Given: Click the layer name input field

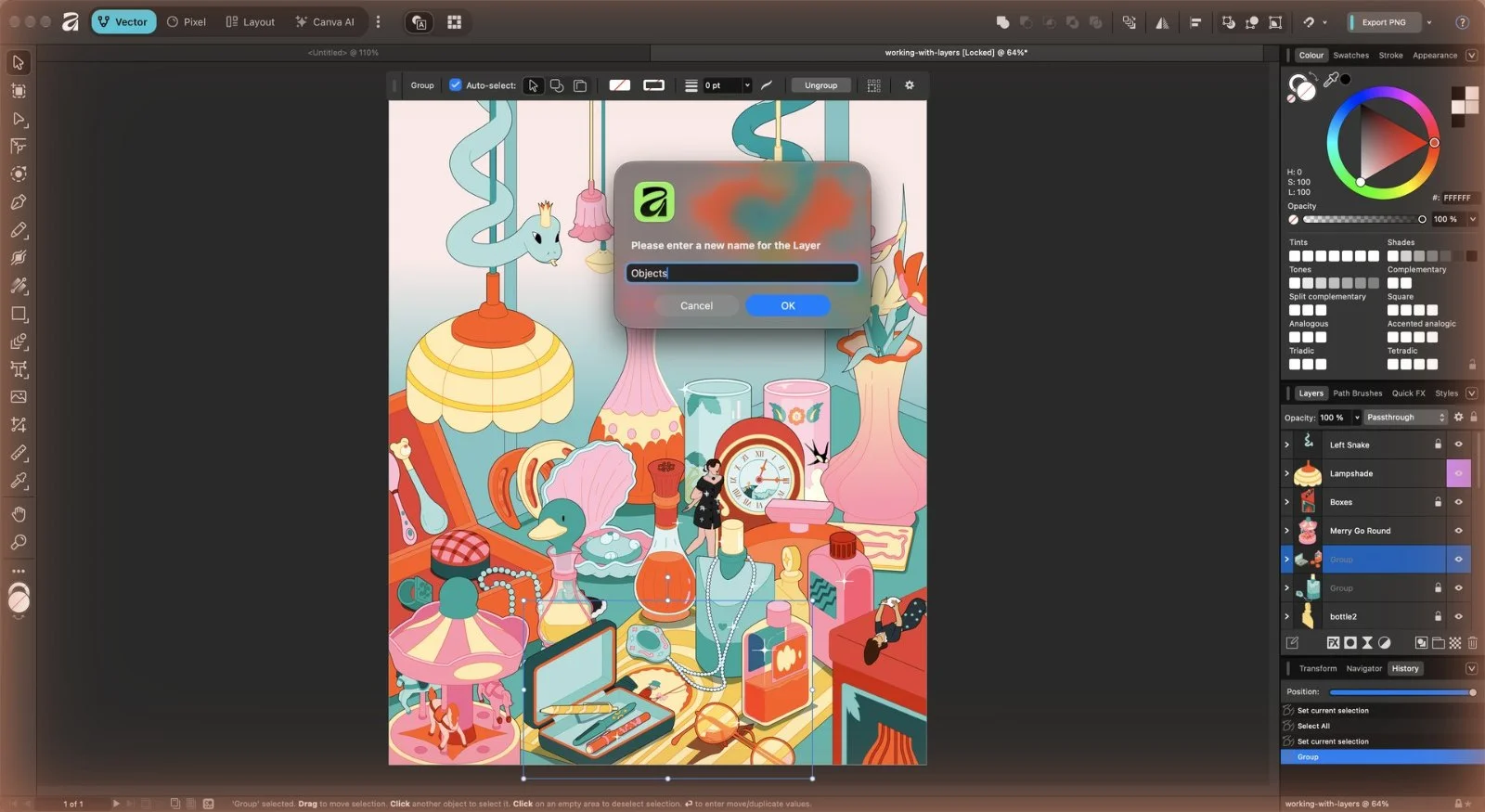Looking at the screenshot, I should coord(742,273).
